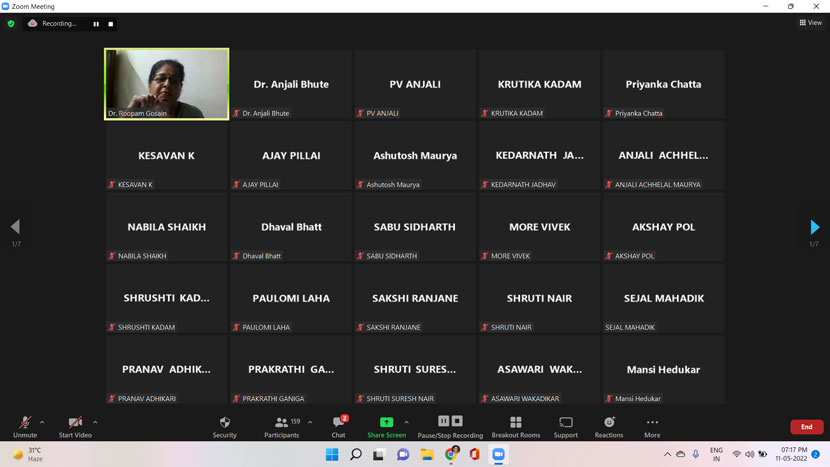The height and width of the screenshot is (467, 830).
Task: Expand video options arrow next to Start Video
Action: (95, 422)
